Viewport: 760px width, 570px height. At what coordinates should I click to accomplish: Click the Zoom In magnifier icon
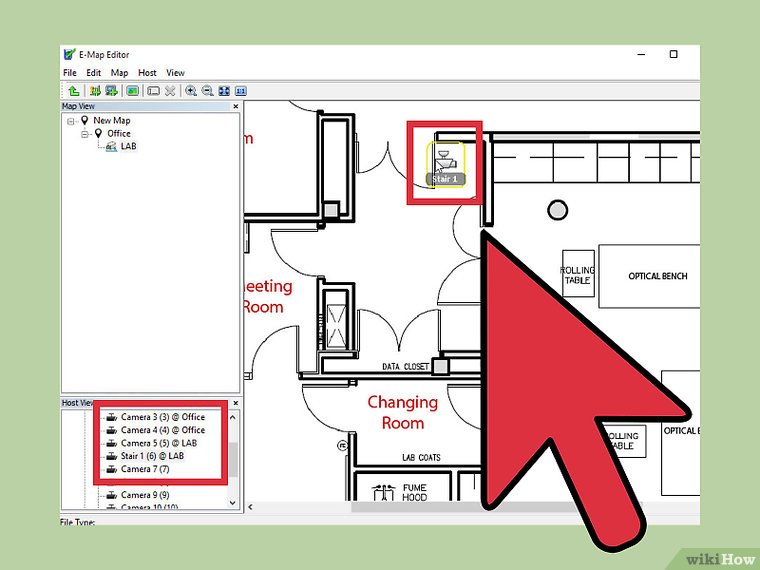click(x=190, y=90)
